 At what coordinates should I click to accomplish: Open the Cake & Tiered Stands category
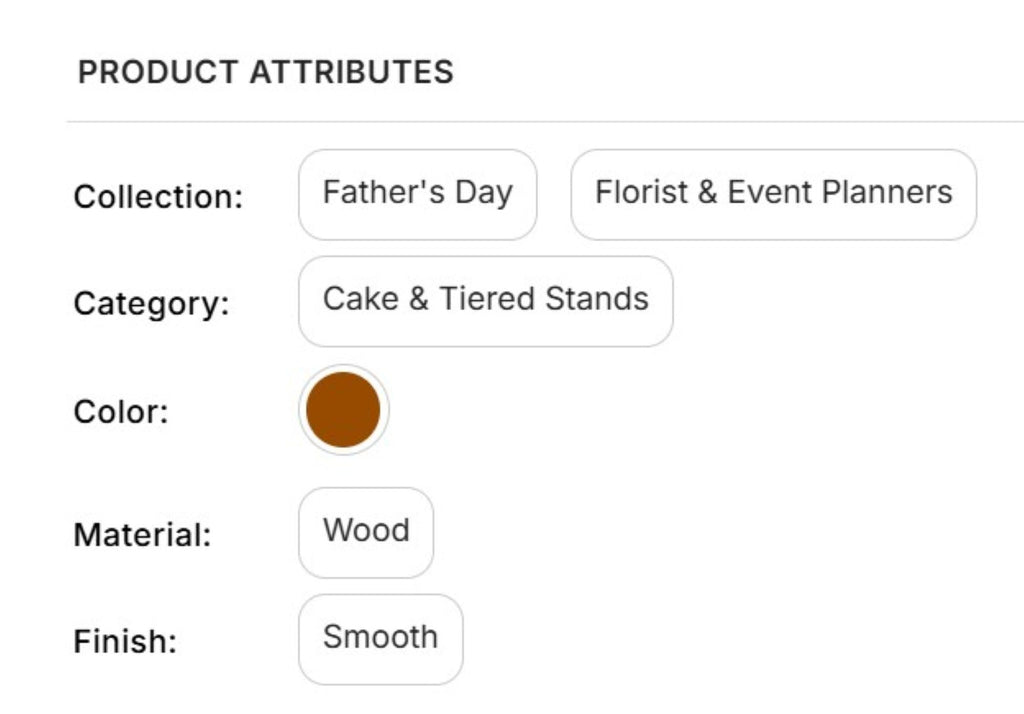(x=485, y=300)
